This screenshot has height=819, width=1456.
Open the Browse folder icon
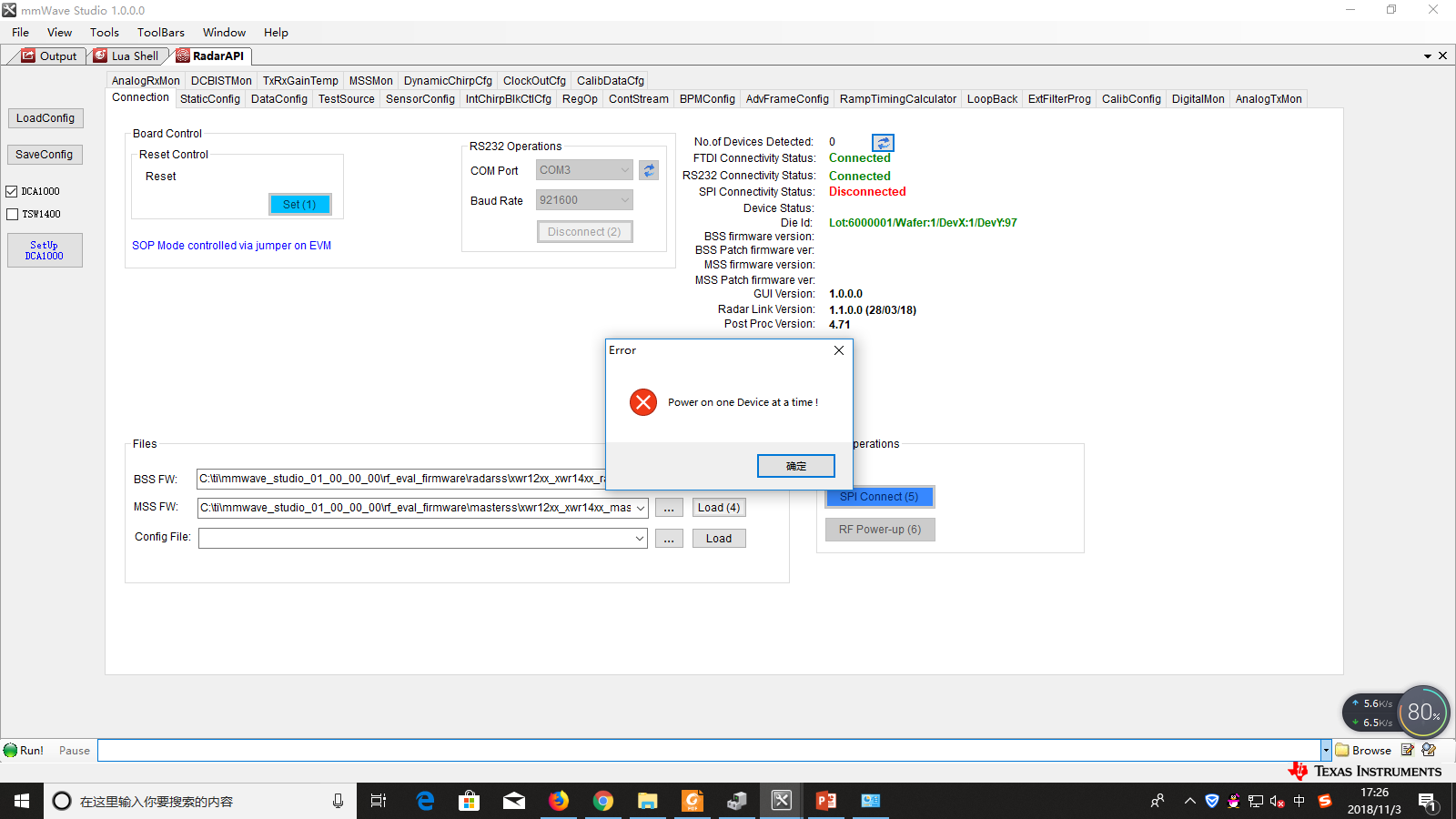click(x=1342, y=751)
